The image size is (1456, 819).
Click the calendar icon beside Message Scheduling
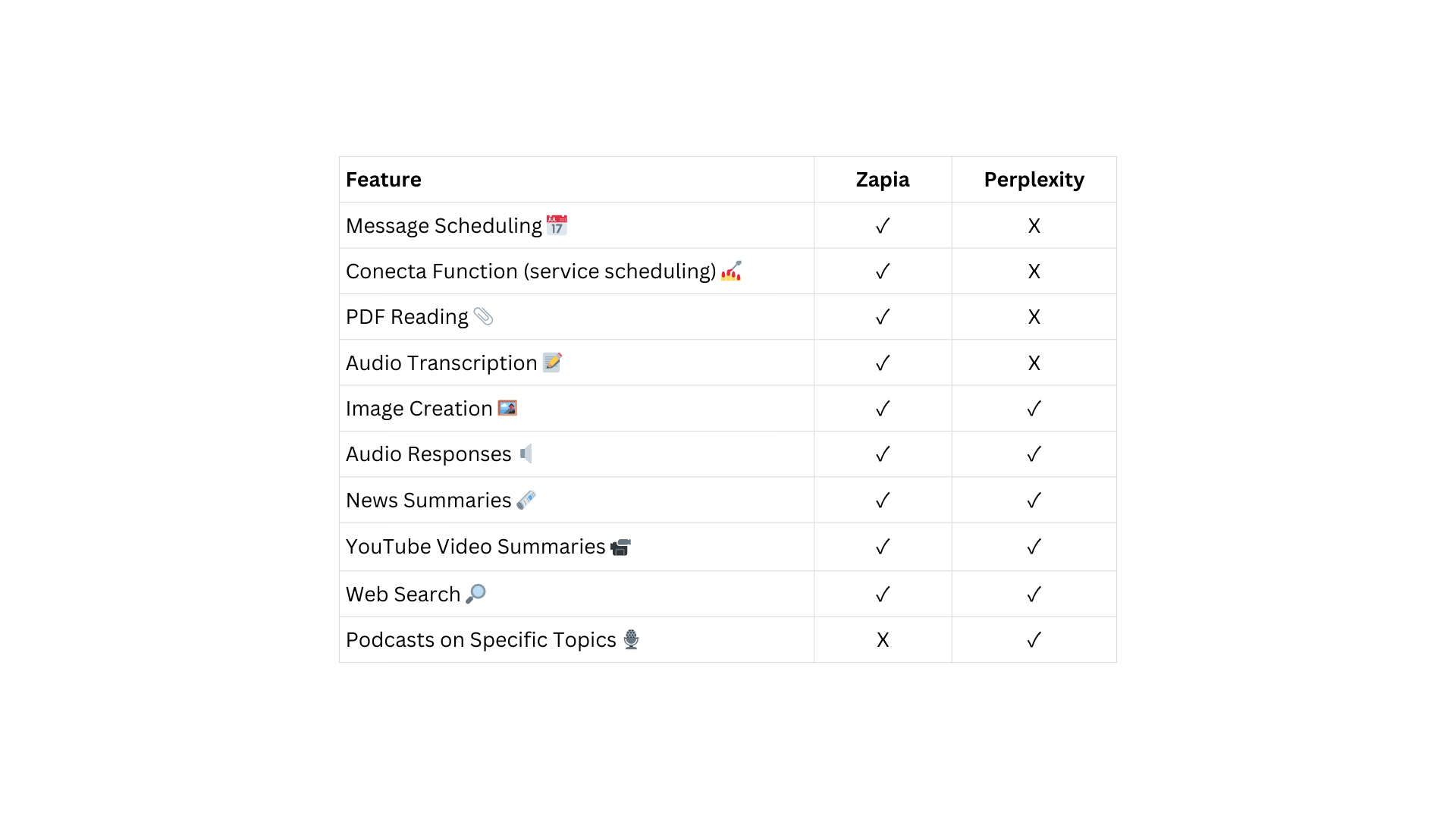(557, 225)
